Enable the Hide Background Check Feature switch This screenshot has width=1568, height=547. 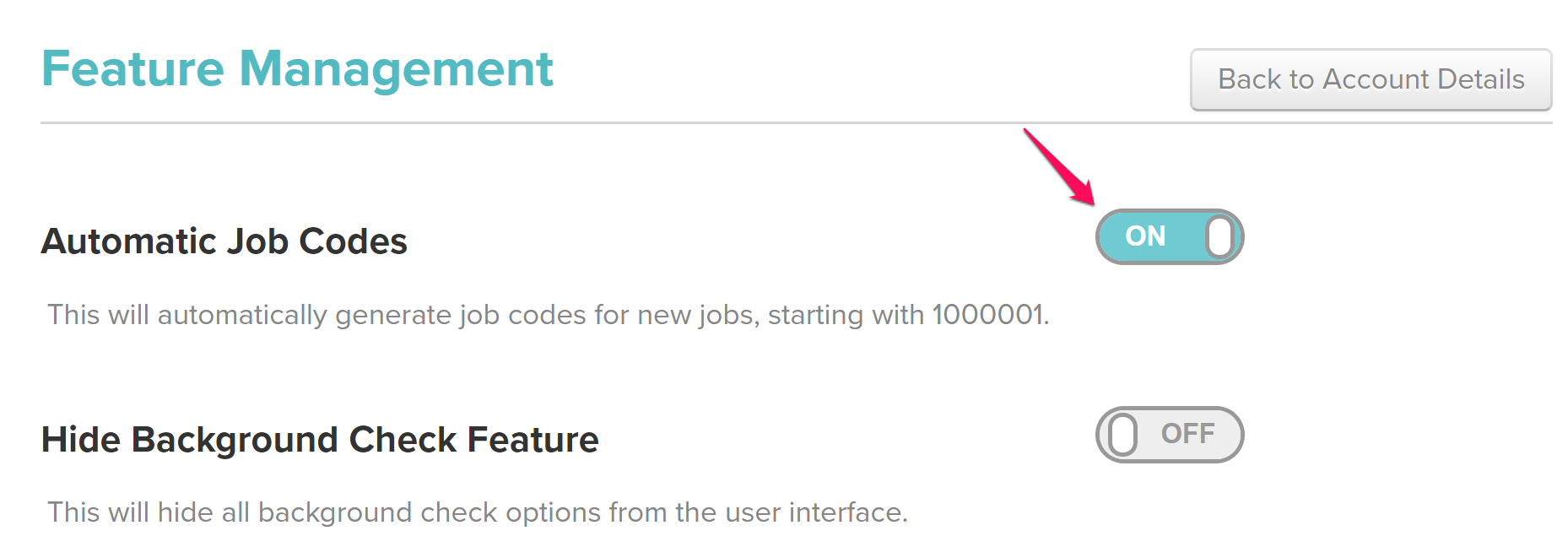1170,435
